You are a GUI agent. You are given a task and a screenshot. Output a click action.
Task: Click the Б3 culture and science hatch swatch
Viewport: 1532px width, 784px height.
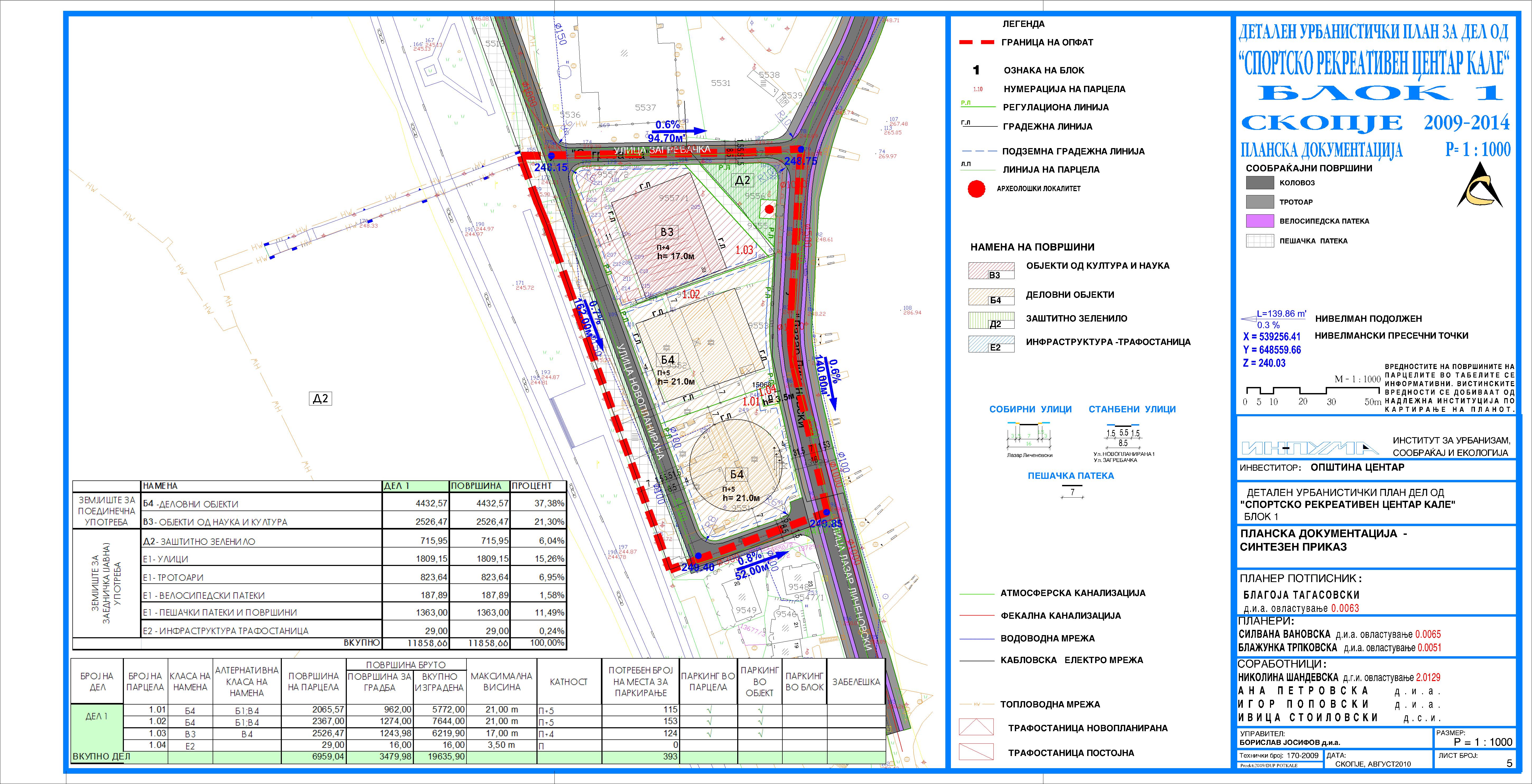click(991, 271)
